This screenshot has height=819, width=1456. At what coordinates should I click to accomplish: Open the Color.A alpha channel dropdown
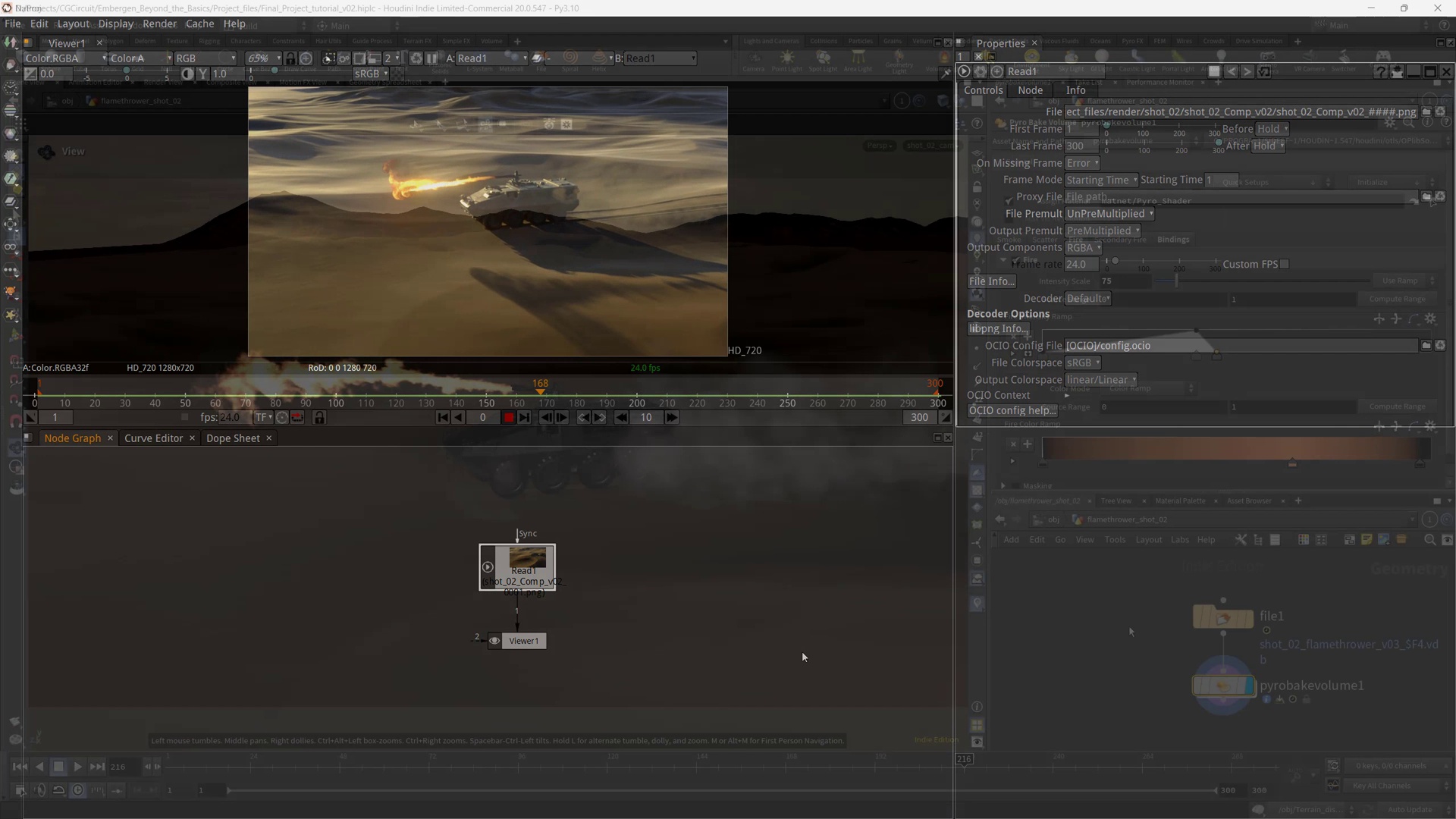click(x=141, y=58)
